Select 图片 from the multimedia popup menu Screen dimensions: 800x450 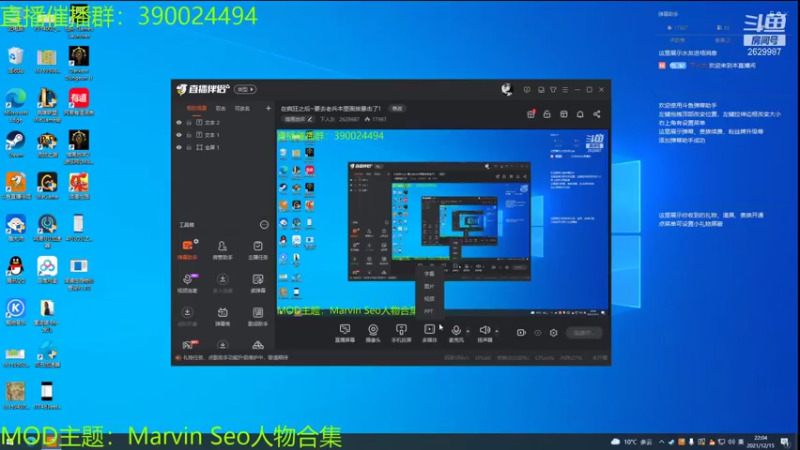429,286
